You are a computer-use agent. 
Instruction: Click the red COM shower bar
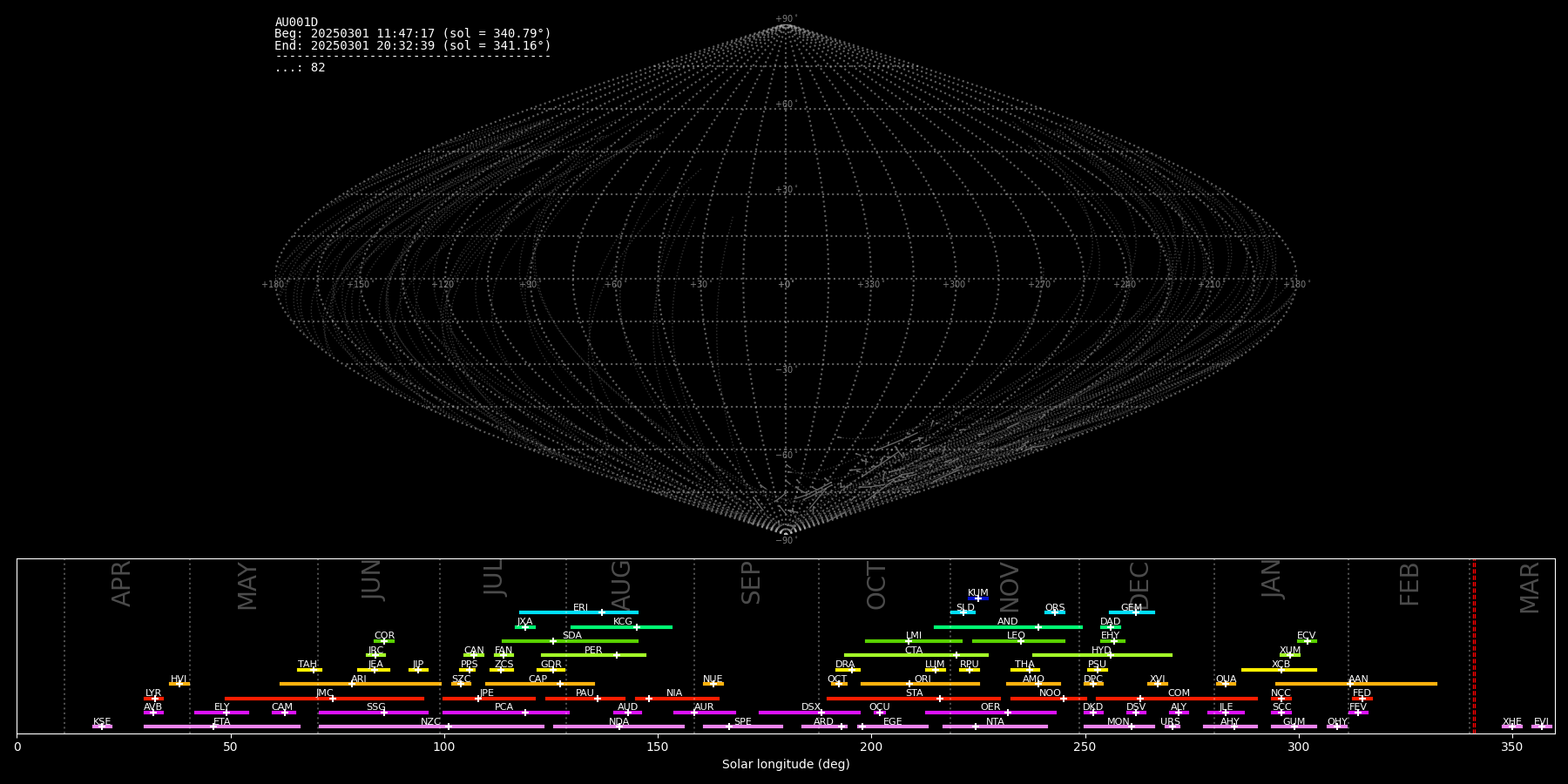[x=1177, y=699]
